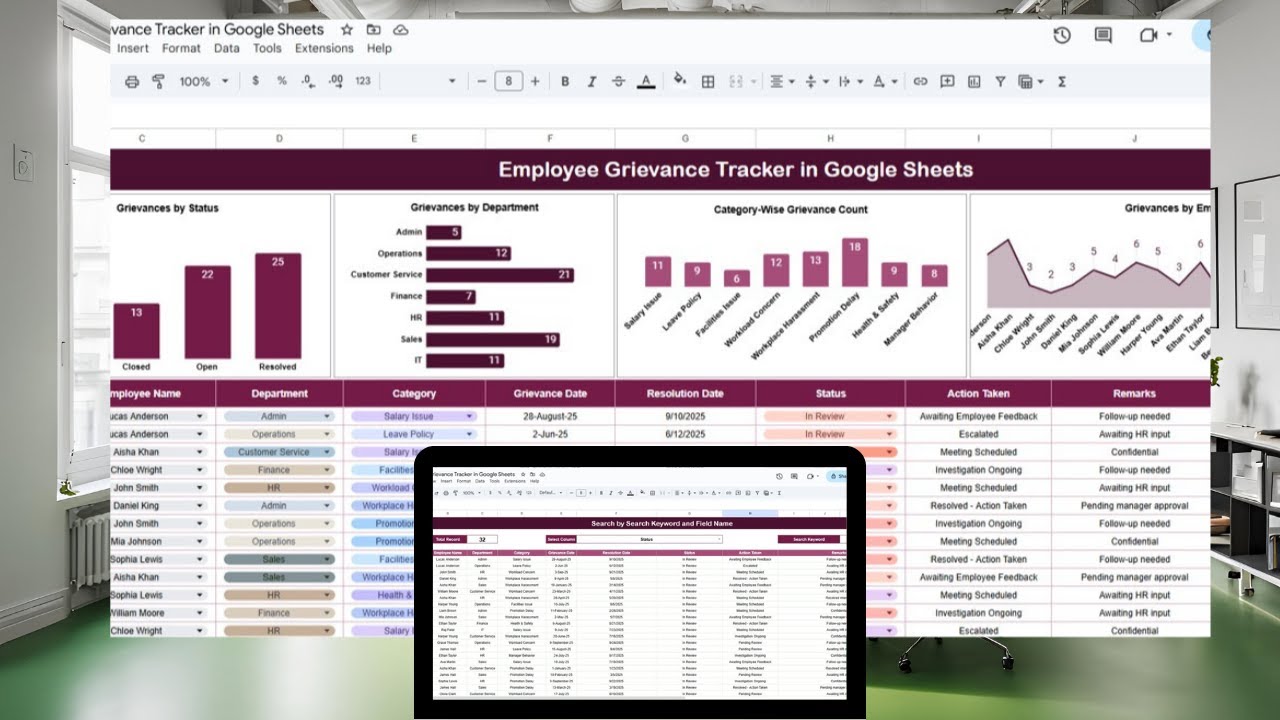Open In Review status dropdown for 28-August-25 row

pos(889,416)
